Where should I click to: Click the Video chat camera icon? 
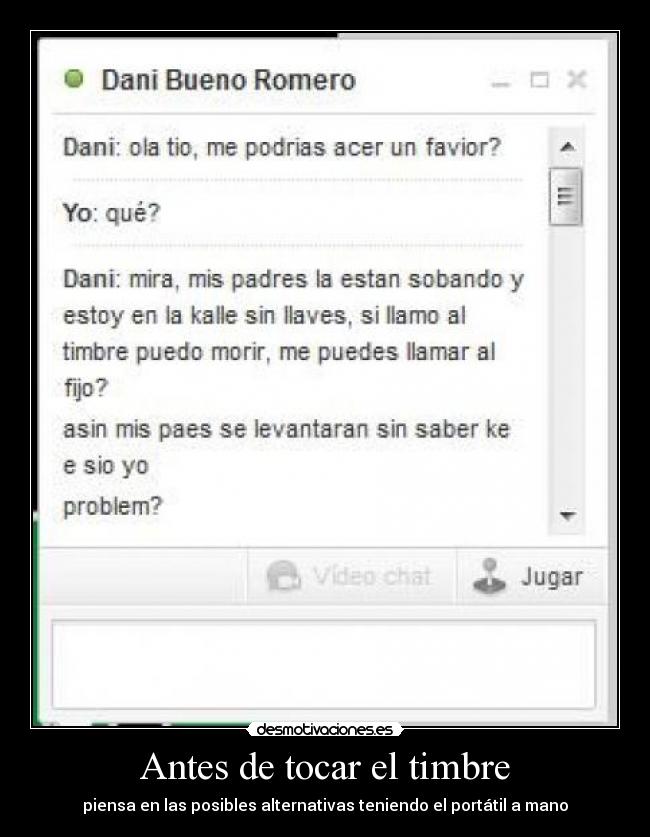click(x=283, y=576)
